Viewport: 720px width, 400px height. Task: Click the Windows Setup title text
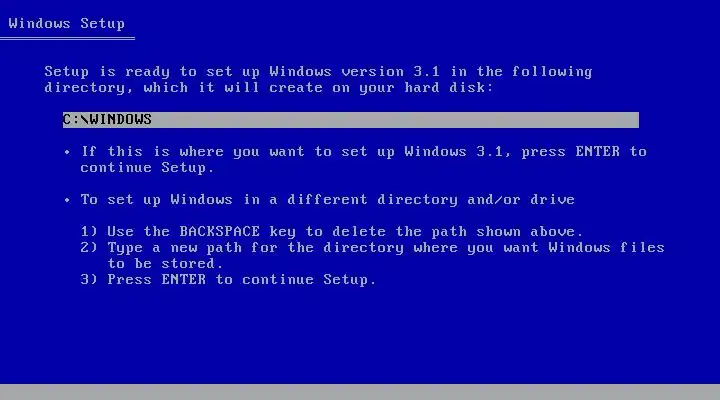point(67,23)
